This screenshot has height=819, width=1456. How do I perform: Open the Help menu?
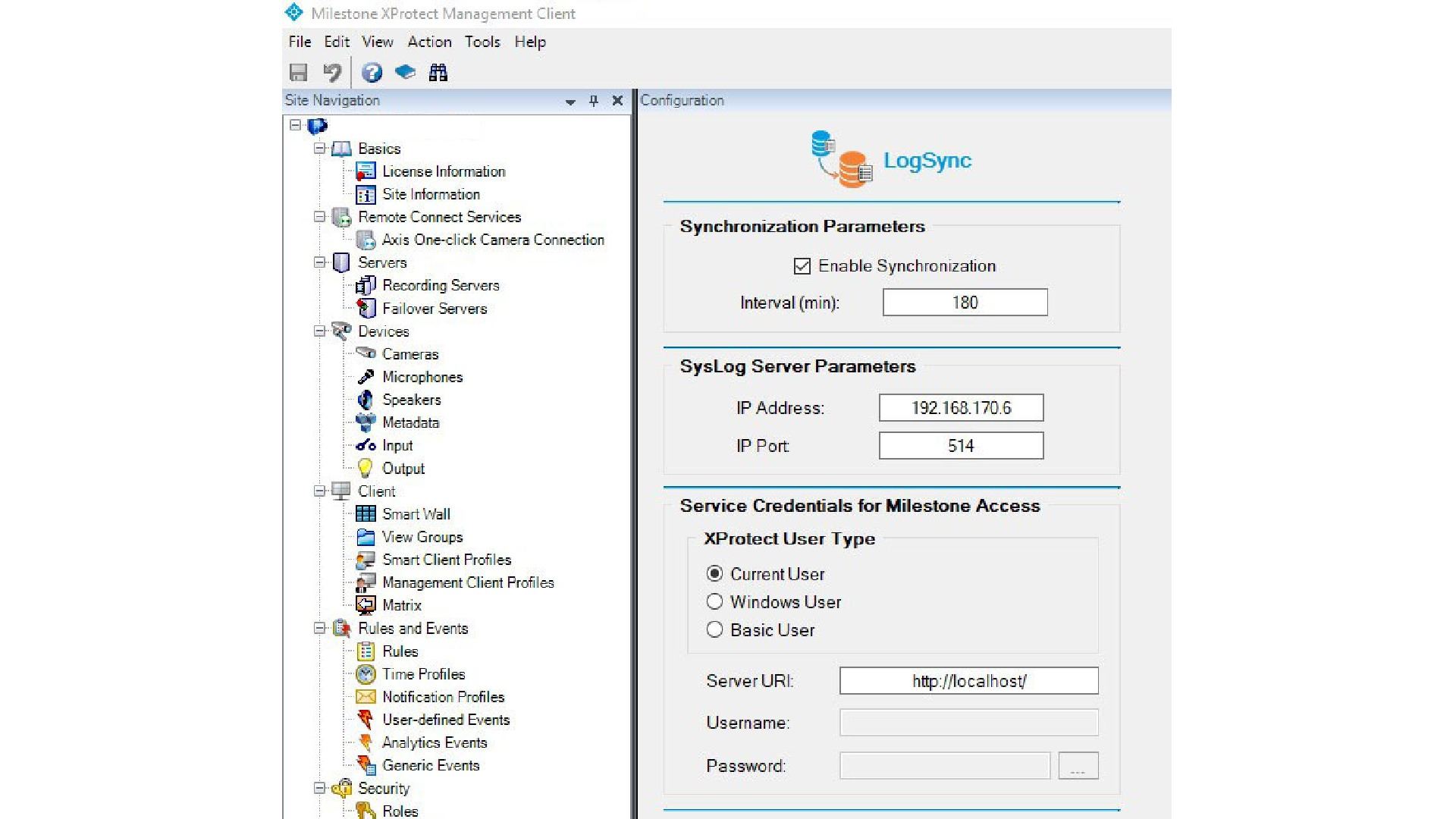click(530, 42)
